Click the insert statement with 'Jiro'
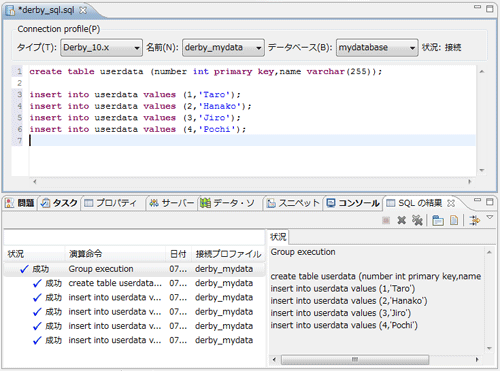This screenshot has width=500, height=371. 135,118
